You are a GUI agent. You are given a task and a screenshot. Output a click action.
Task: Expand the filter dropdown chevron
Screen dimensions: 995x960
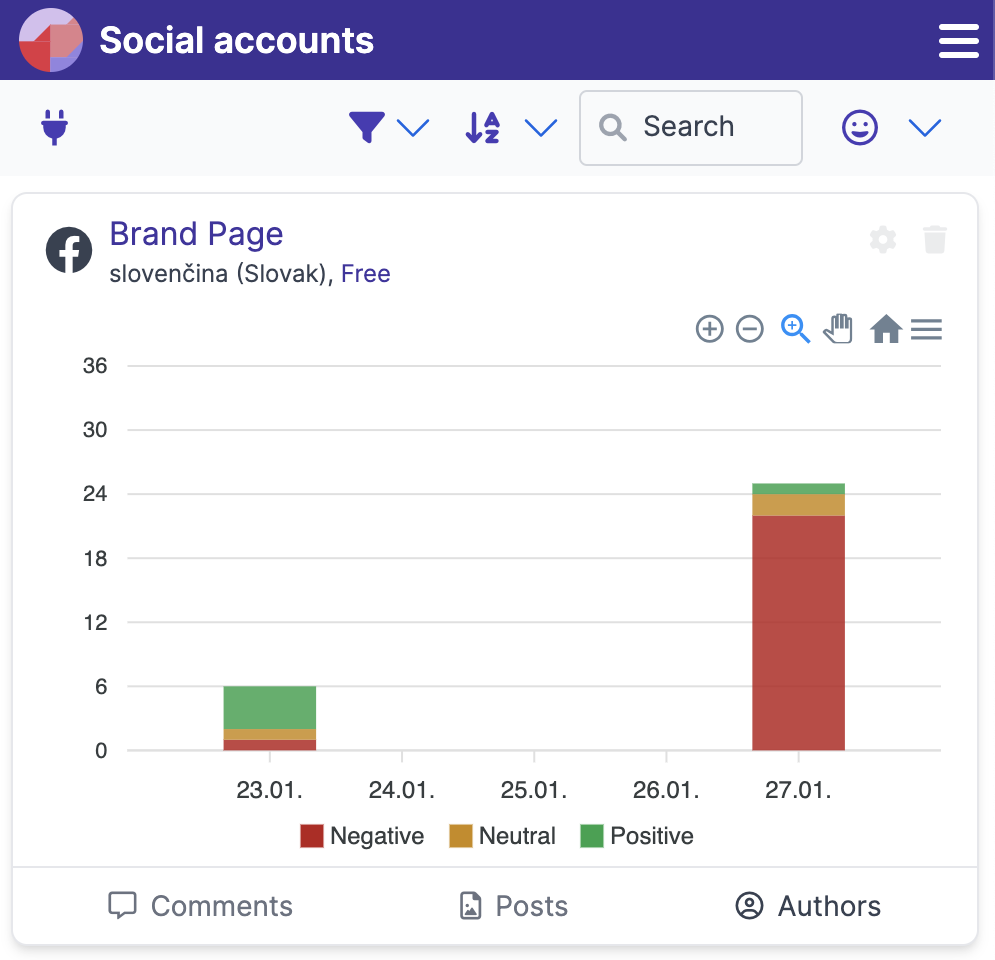[413, 128]
